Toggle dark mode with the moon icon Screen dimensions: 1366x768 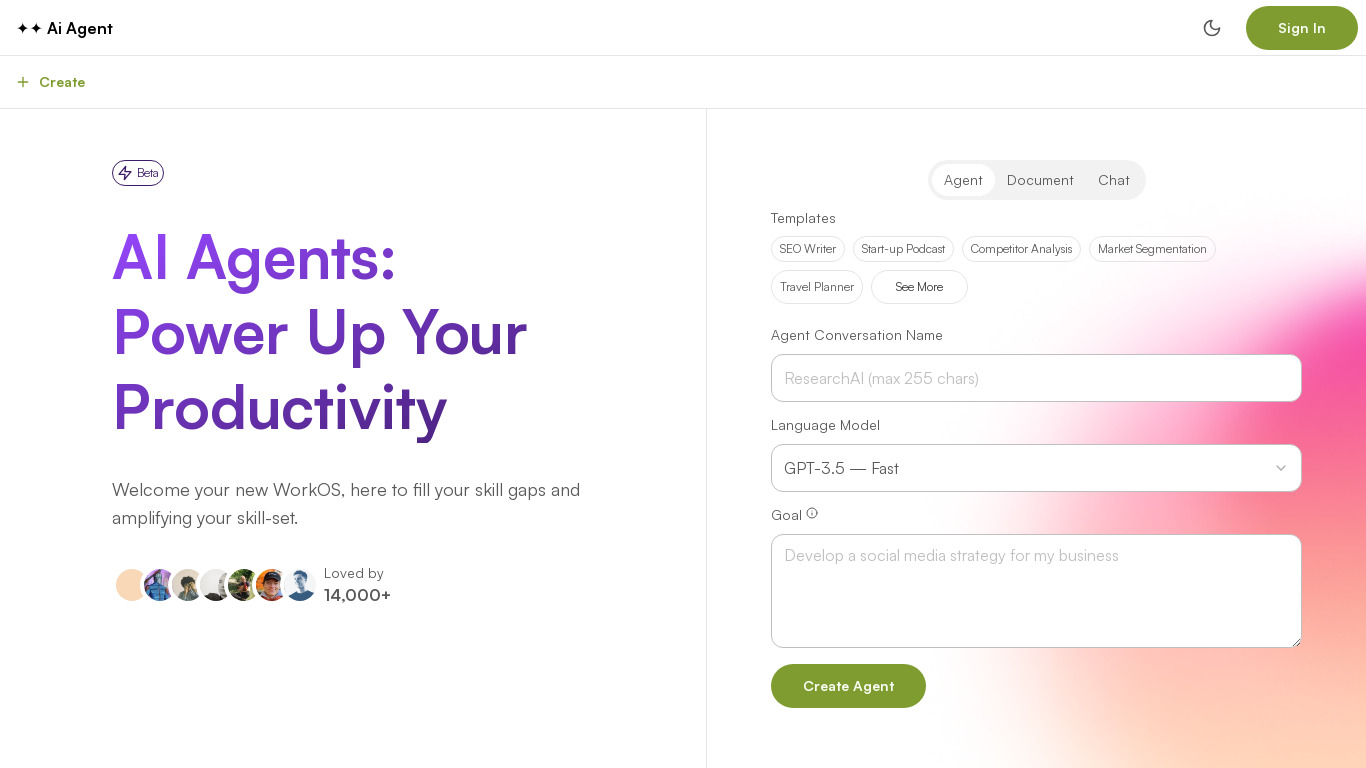tap(1212, 28)
